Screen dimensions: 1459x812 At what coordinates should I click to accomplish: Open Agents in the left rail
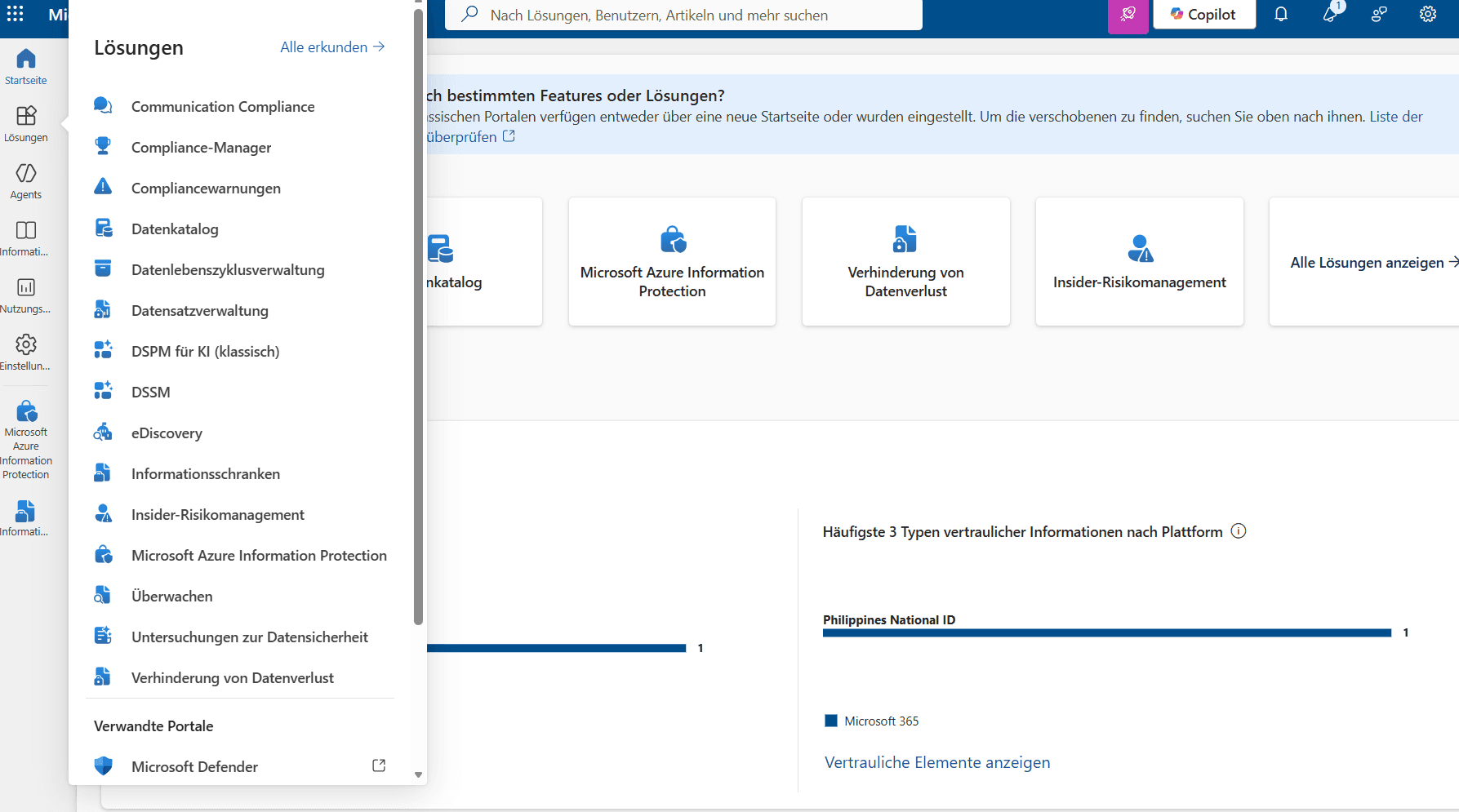(26, 181)
